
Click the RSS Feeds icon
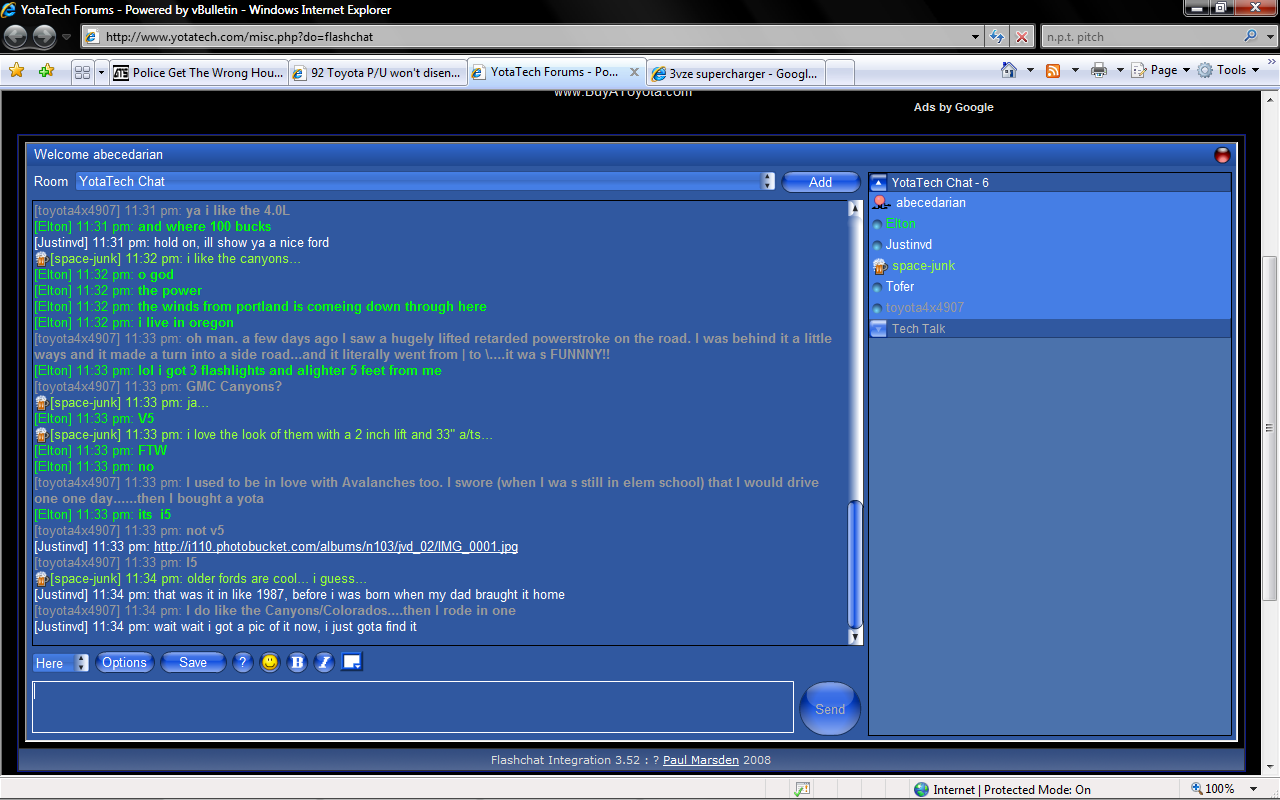point(1053,70)
